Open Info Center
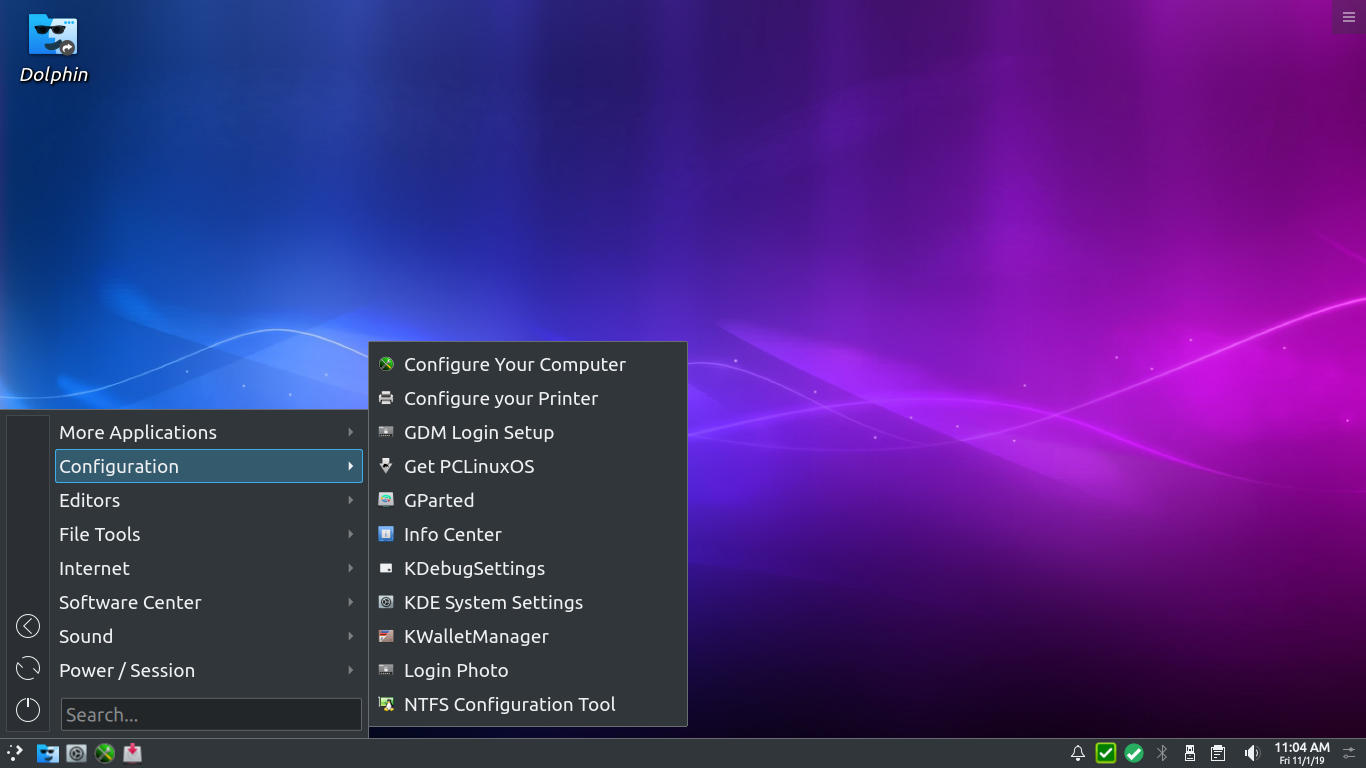Screen dimensions: 1366x768 528,534
